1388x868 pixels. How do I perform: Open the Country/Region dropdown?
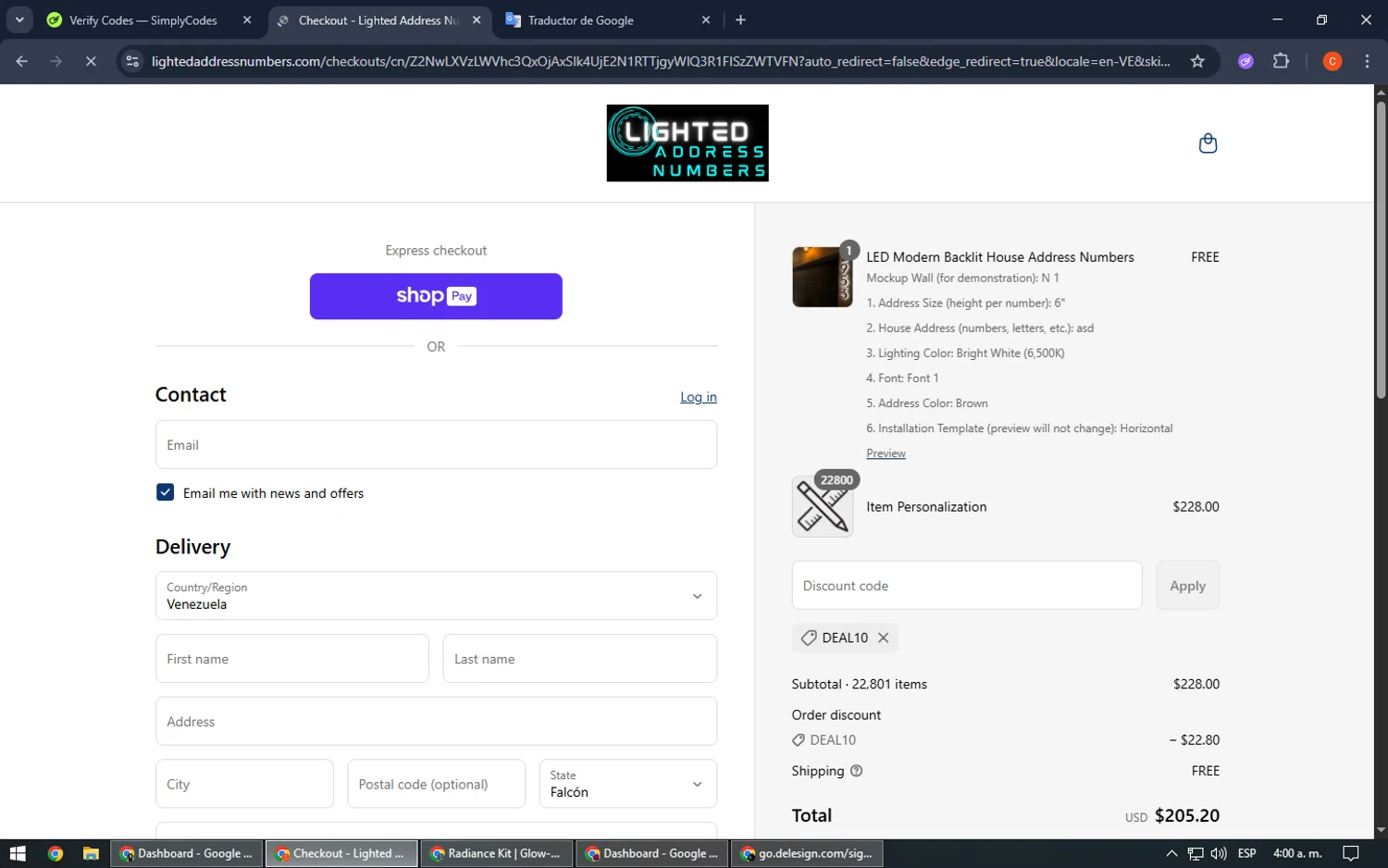tap(436, 596)
